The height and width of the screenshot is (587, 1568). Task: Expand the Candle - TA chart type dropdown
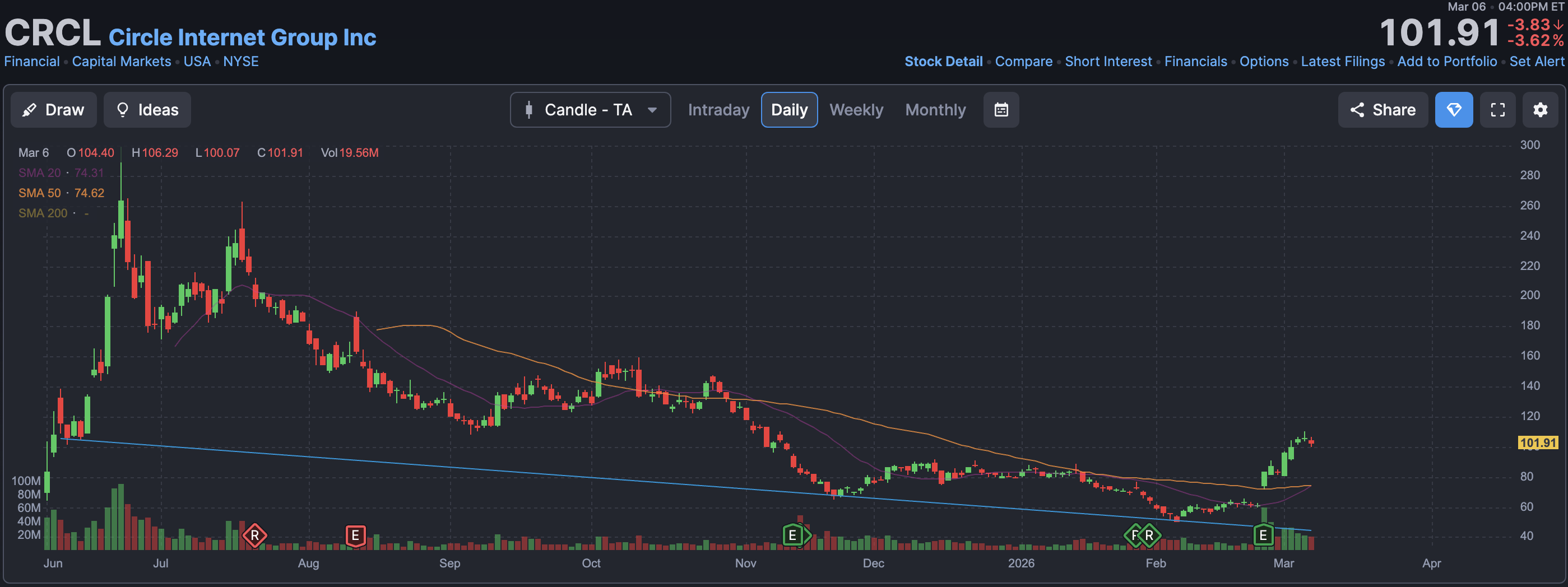591,109
